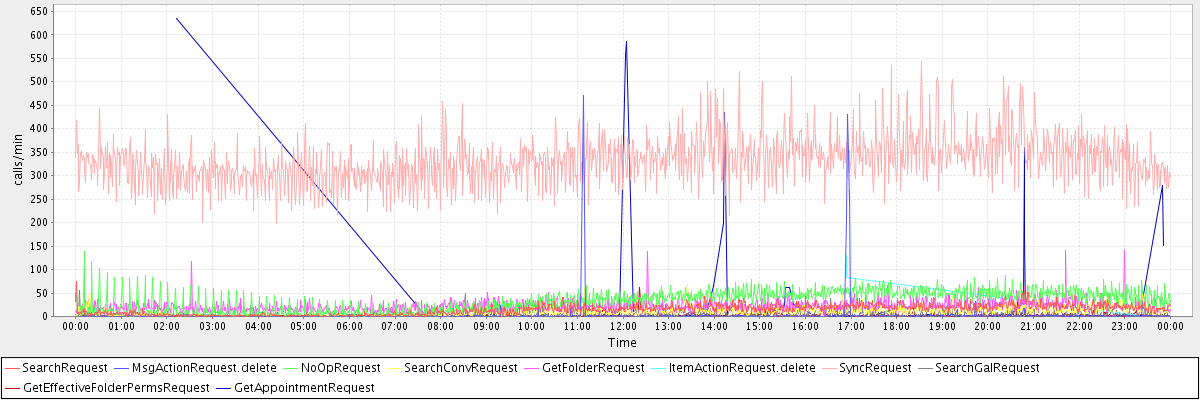
Task: Click the GetFolderRequest legend label
Action: coord(593,368)
